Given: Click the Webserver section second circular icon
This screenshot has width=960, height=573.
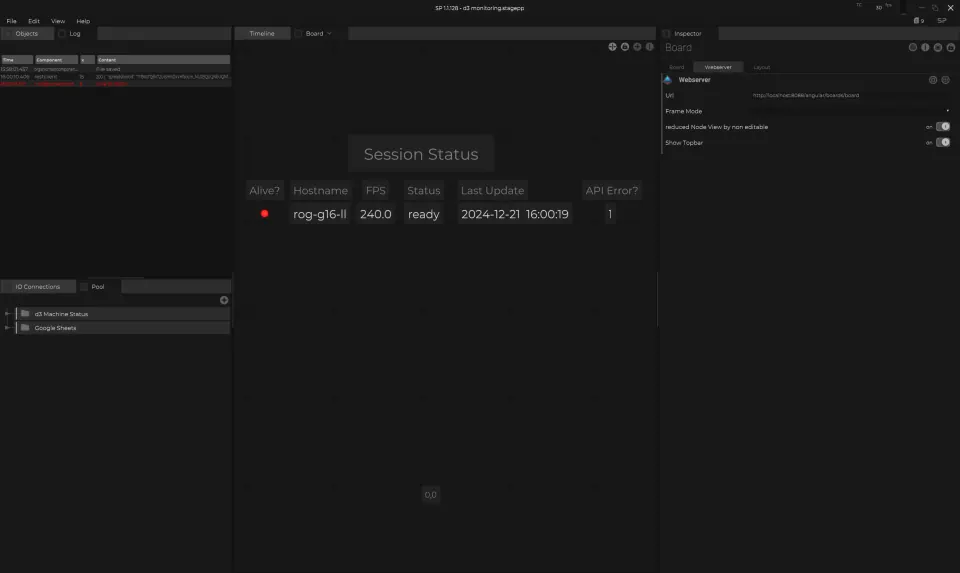Looking at the screenshot, I should [946, 80].
